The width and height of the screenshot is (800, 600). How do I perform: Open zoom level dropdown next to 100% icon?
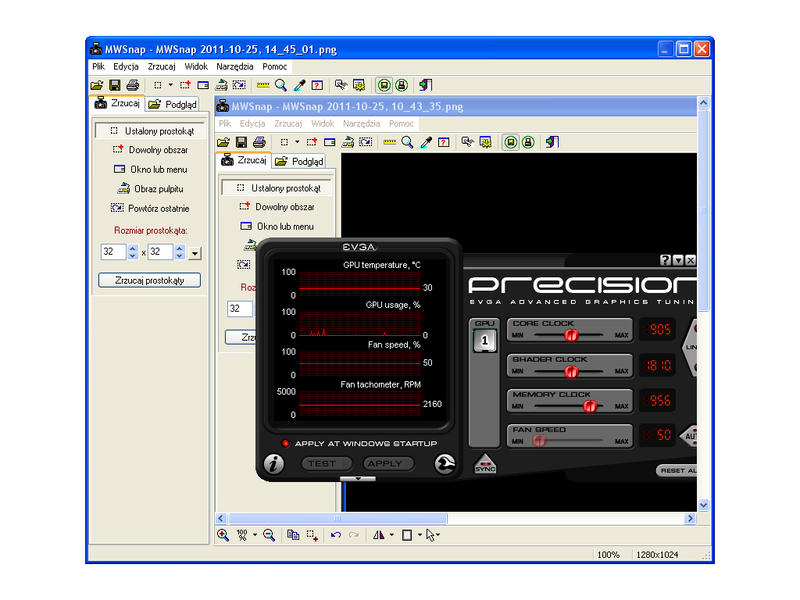pyautogui.click(x=255, y=535)
